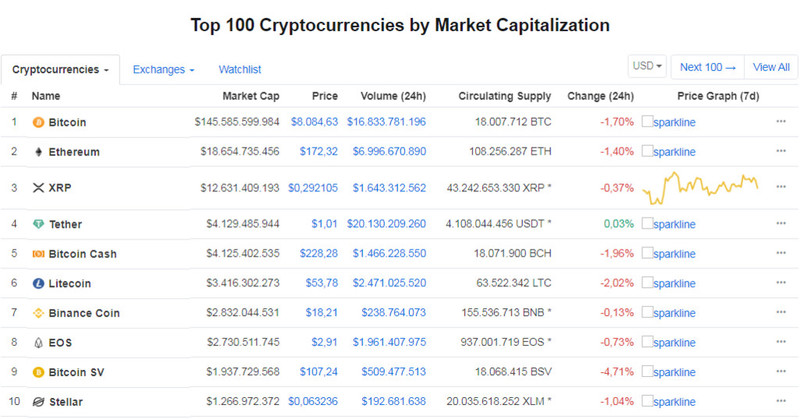Click broken sparkline image for Tether
This screenshot has height=419, width=800.
[668, 224]
